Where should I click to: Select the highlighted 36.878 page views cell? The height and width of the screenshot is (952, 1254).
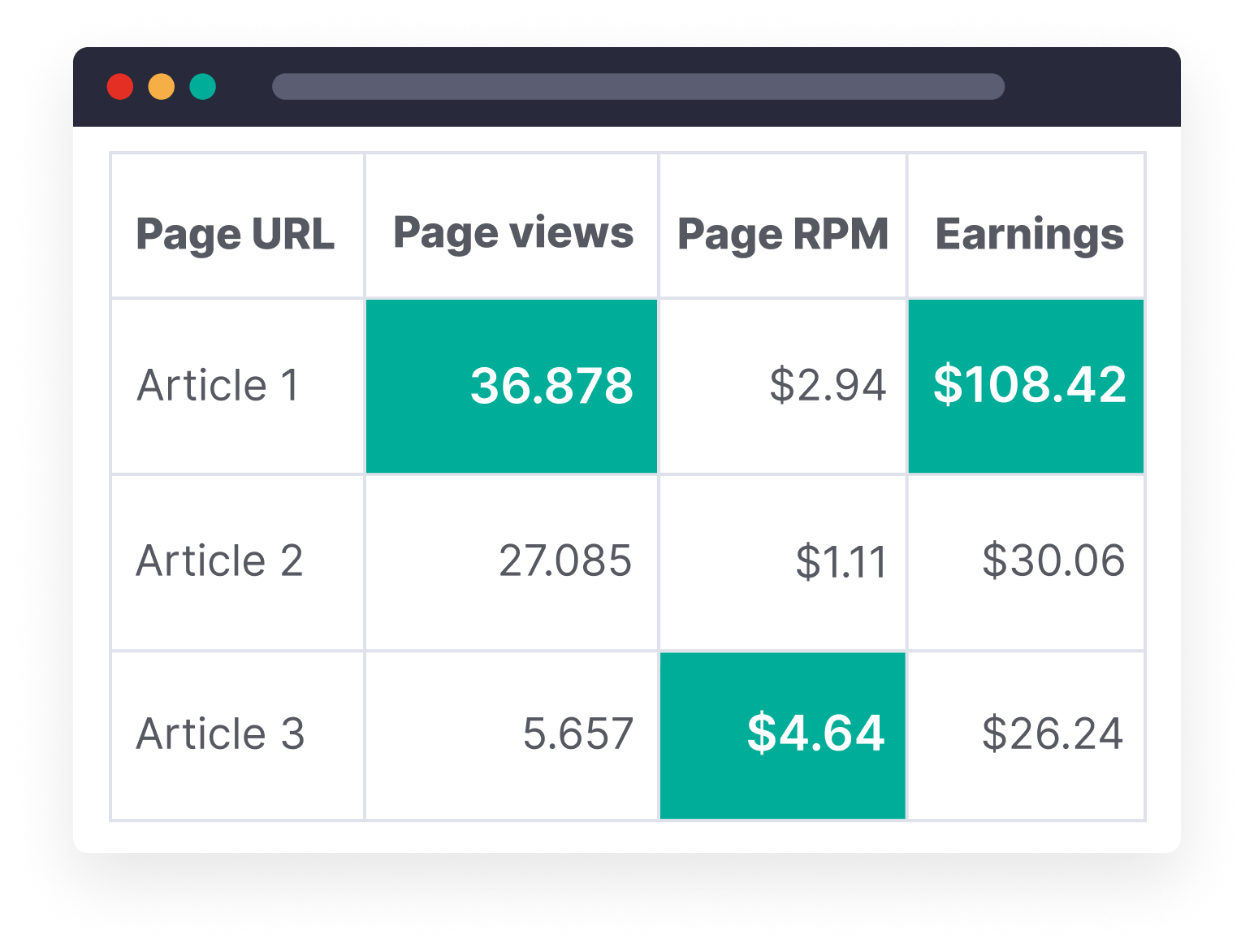point(512,386)
